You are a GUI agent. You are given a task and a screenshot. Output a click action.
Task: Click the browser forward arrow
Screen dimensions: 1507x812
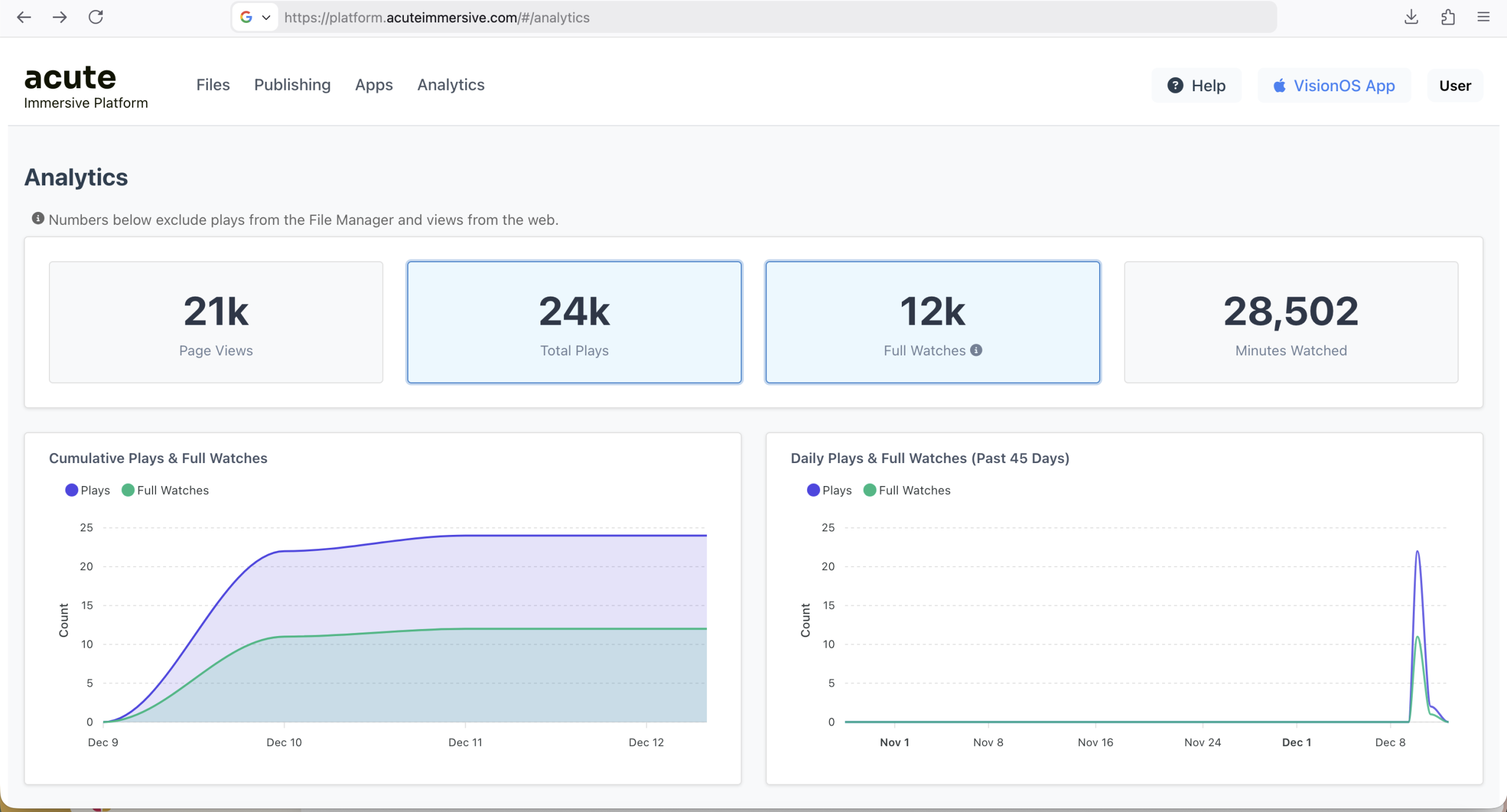(59, 17)
